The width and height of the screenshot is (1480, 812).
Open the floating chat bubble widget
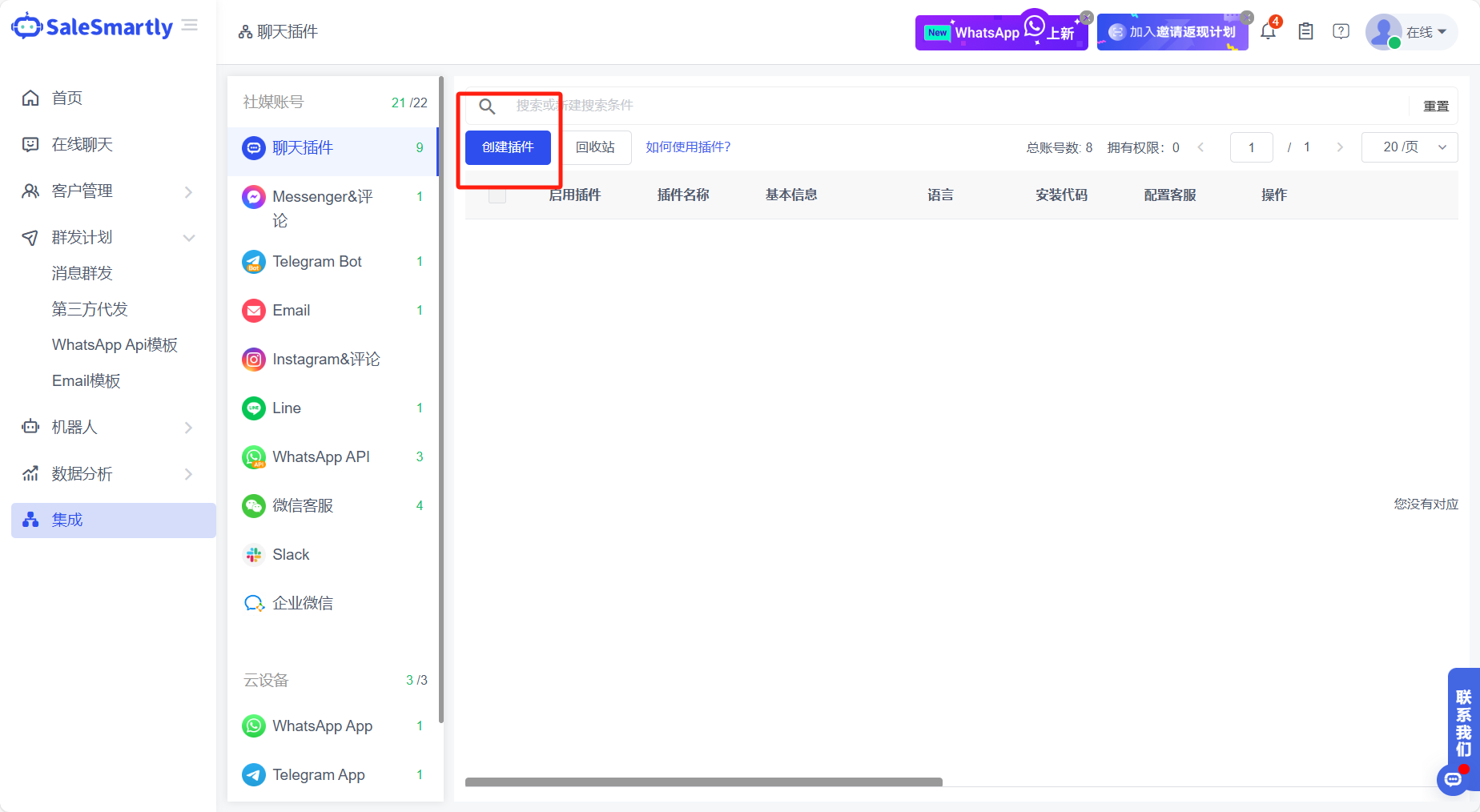[1453, 779]
